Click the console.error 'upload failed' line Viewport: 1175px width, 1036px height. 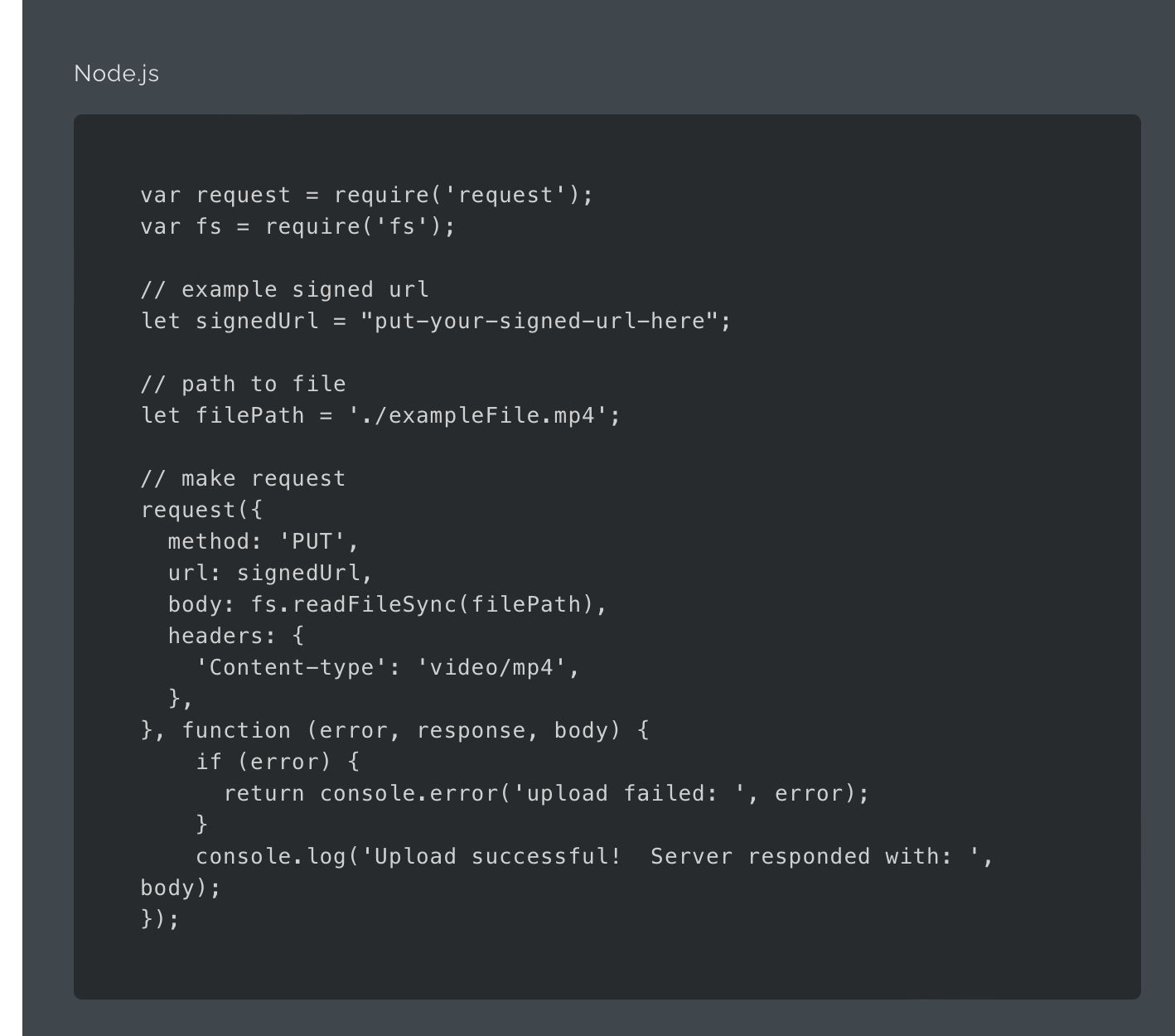pos(546,794)
